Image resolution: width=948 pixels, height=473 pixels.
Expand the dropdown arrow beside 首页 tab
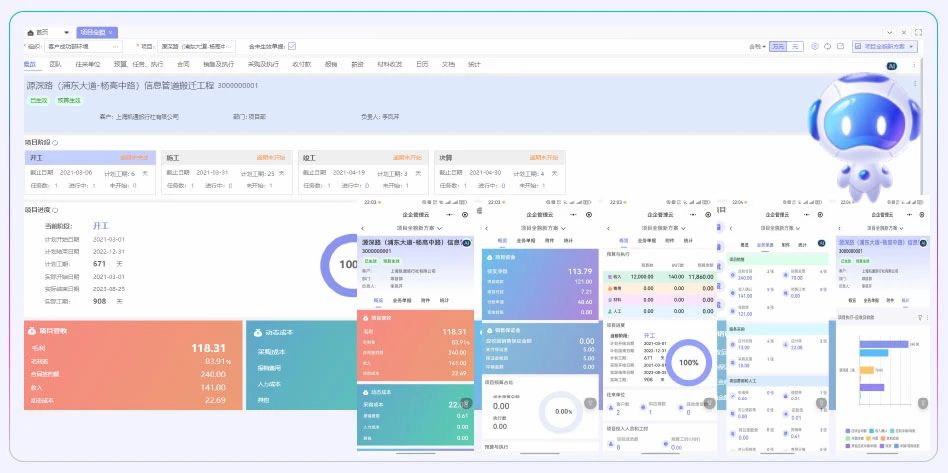point(66,32)
